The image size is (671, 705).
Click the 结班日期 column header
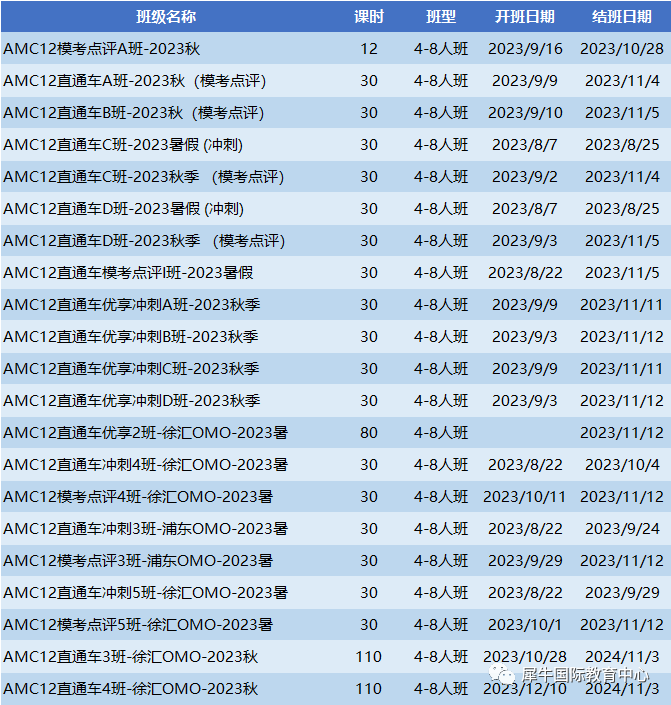(621, 17)
